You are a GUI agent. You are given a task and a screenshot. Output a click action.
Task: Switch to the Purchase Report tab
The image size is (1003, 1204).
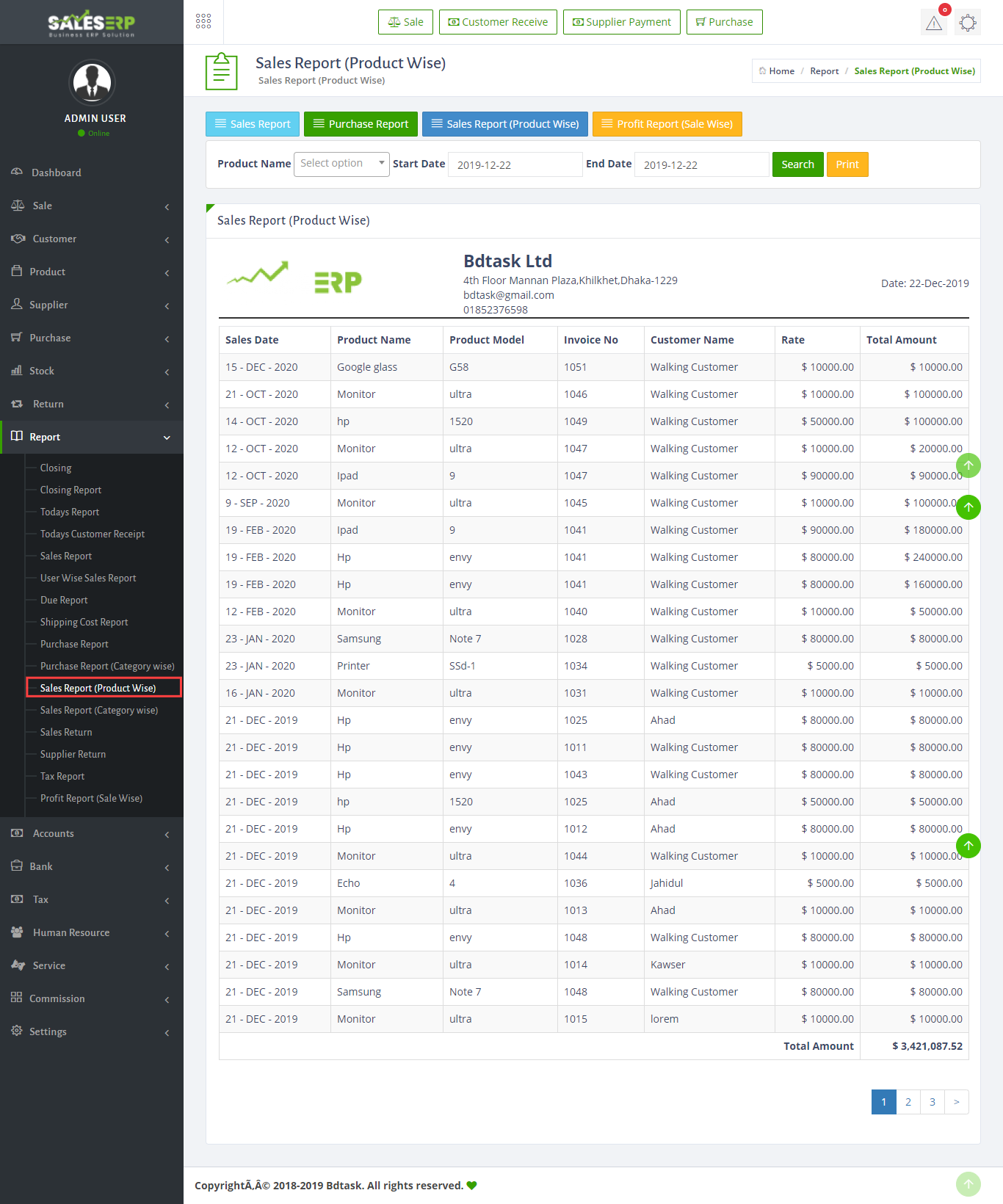click(361, 124)
